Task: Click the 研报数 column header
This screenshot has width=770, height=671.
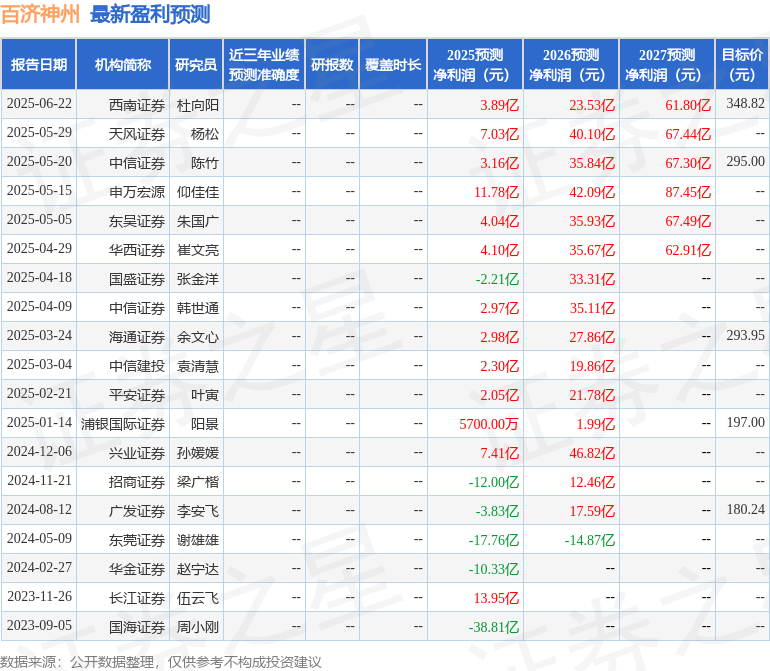Action: point(332,64)
